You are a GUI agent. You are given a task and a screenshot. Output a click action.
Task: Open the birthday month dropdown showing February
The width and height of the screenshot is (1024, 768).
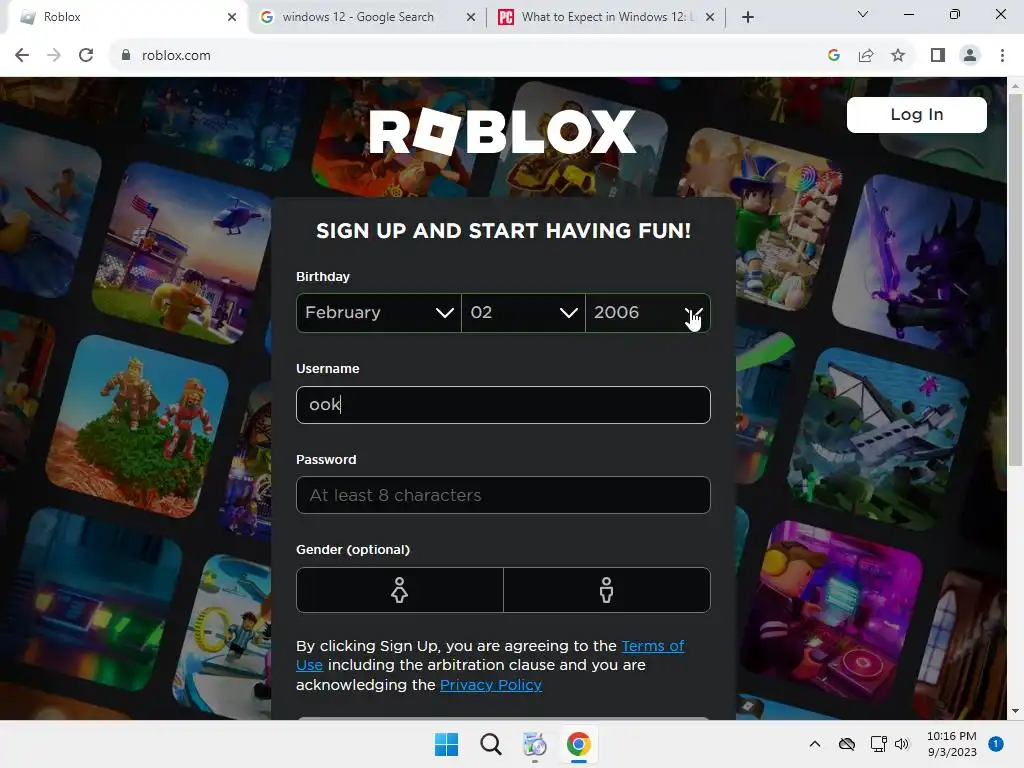(x=379, y=313)
